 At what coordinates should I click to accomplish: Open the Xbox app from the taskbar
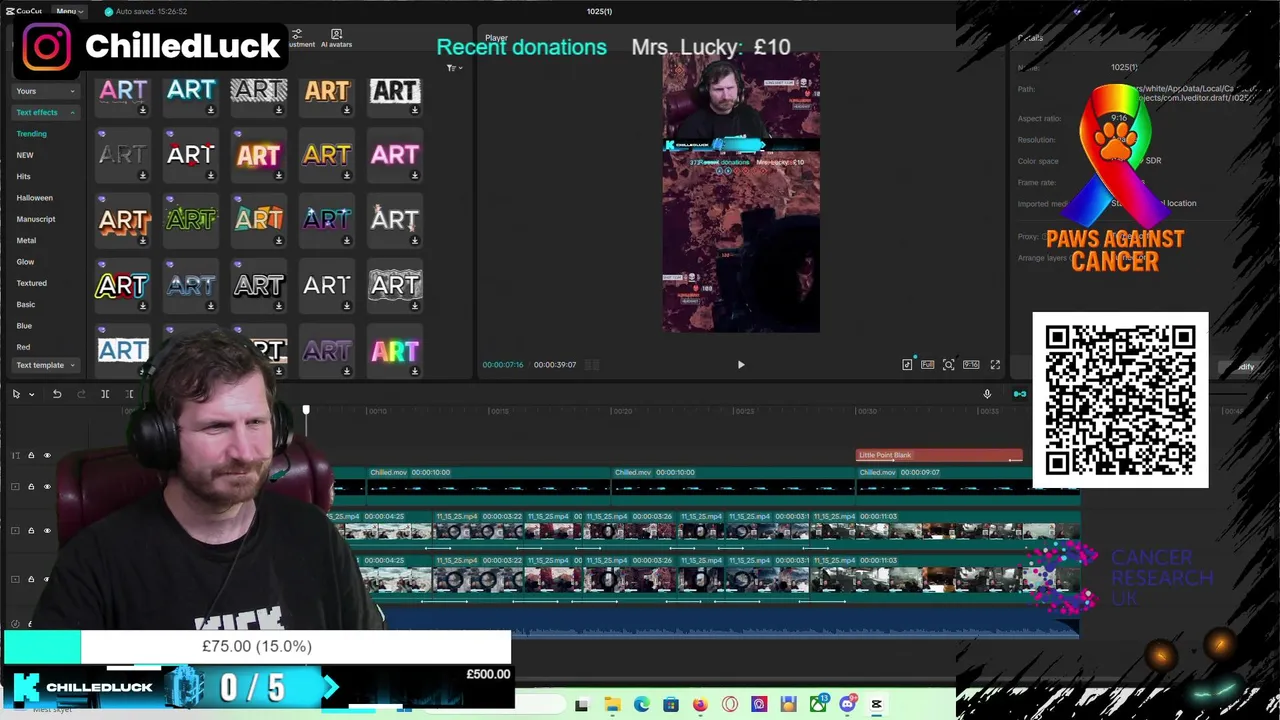click(818, 705)
